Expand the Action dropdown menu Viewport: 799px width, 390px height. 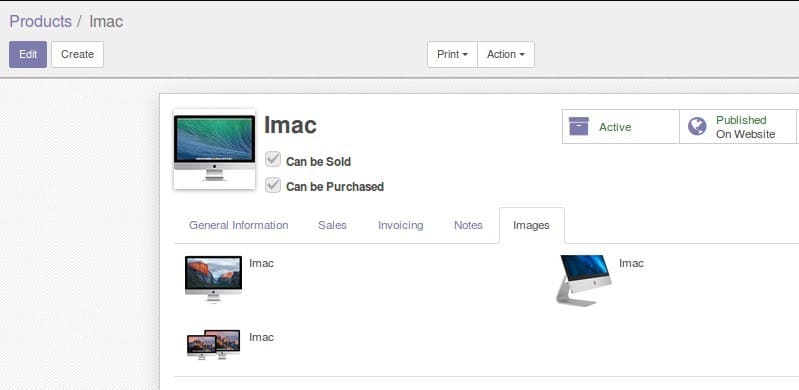[x=506, y=54]
